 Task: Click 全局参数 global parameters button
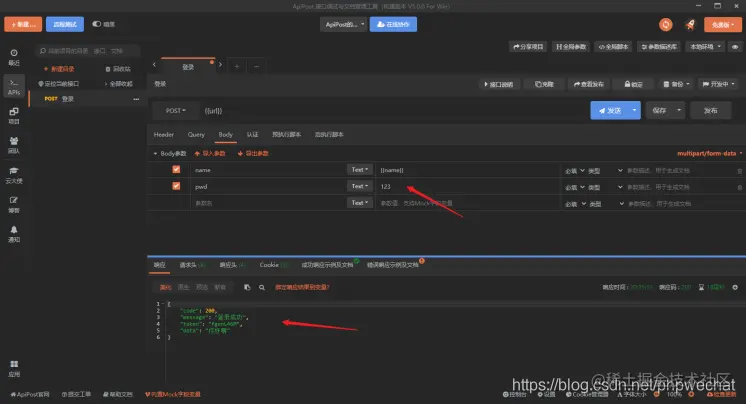pos(571,47)
